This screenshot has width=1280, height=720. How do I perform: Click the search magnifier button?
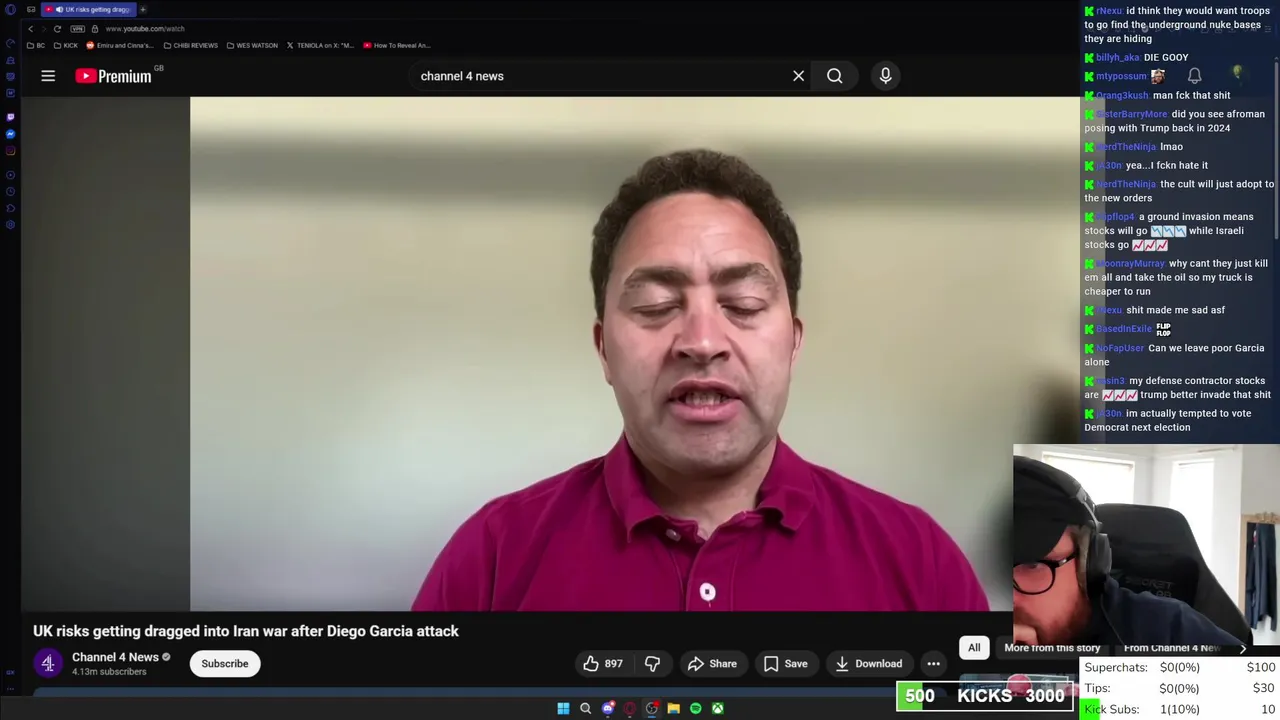tap(835, 76)
